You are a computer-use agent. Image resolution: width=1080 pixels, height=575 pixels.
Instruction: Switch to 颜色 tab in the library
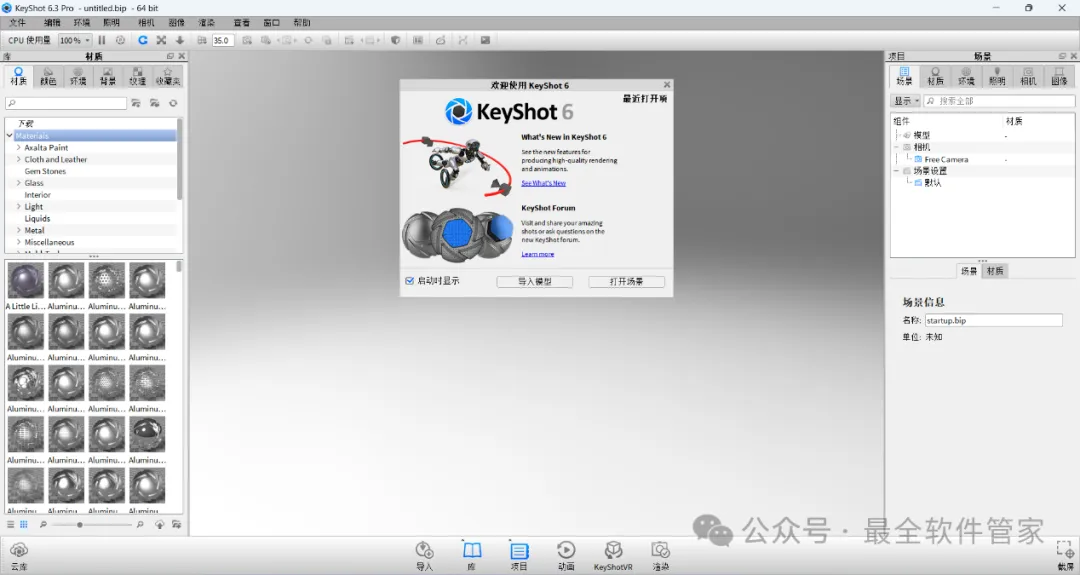point(48,76)
